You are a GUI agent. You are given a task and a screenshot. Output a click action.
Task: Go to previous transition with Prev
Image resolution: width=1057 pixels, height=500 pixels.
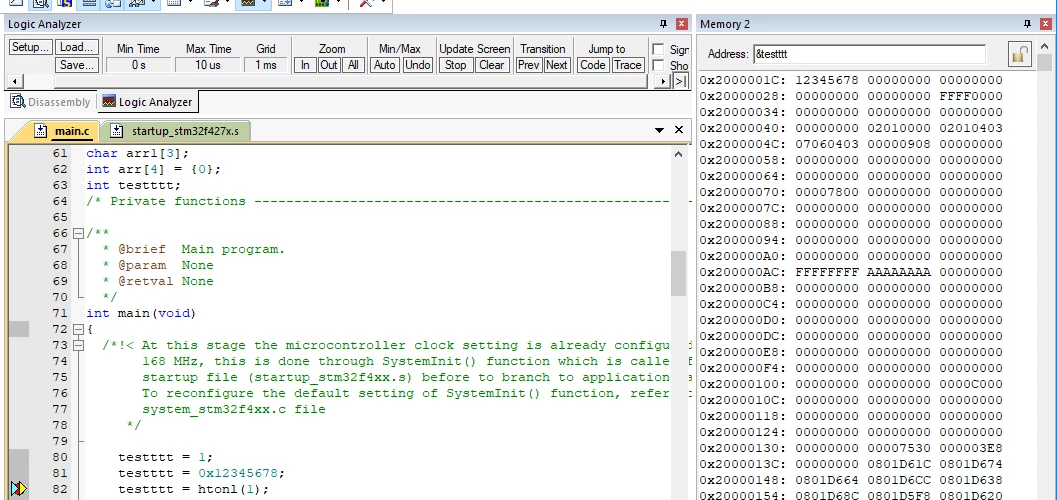tap(529, 65)
